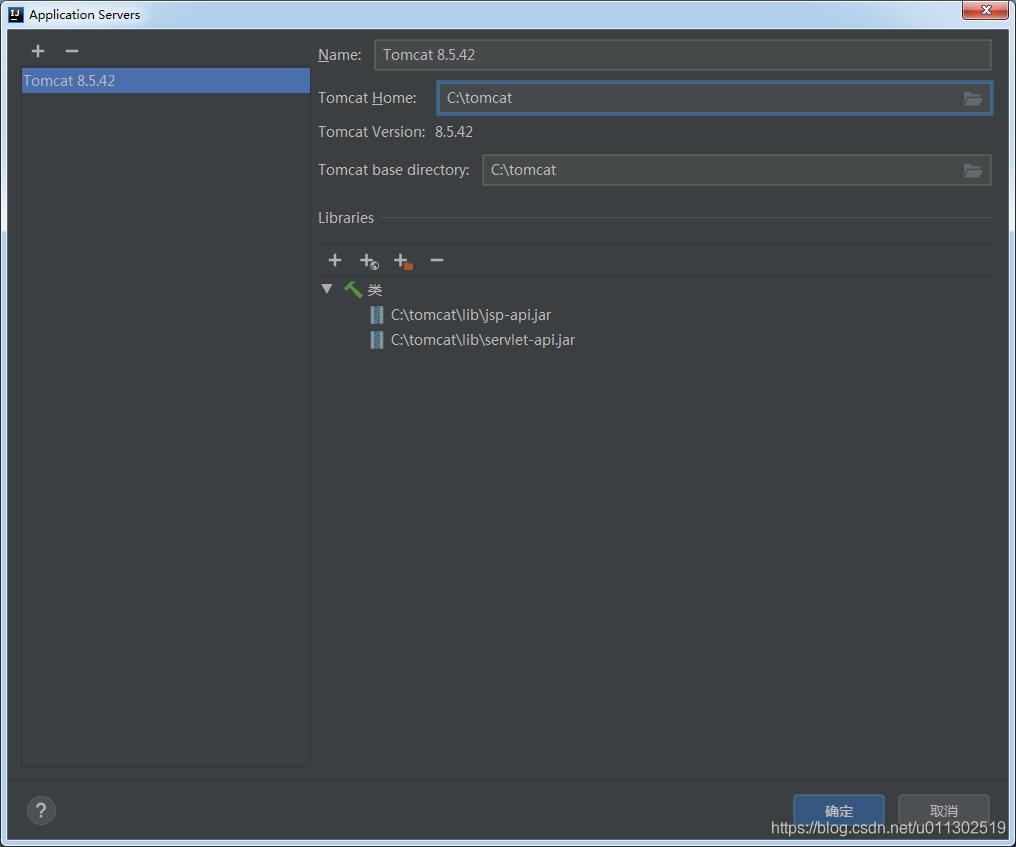Close the Application Servers dialog
The width and height of the screenshot is (1016, 847).
(985, 10)
